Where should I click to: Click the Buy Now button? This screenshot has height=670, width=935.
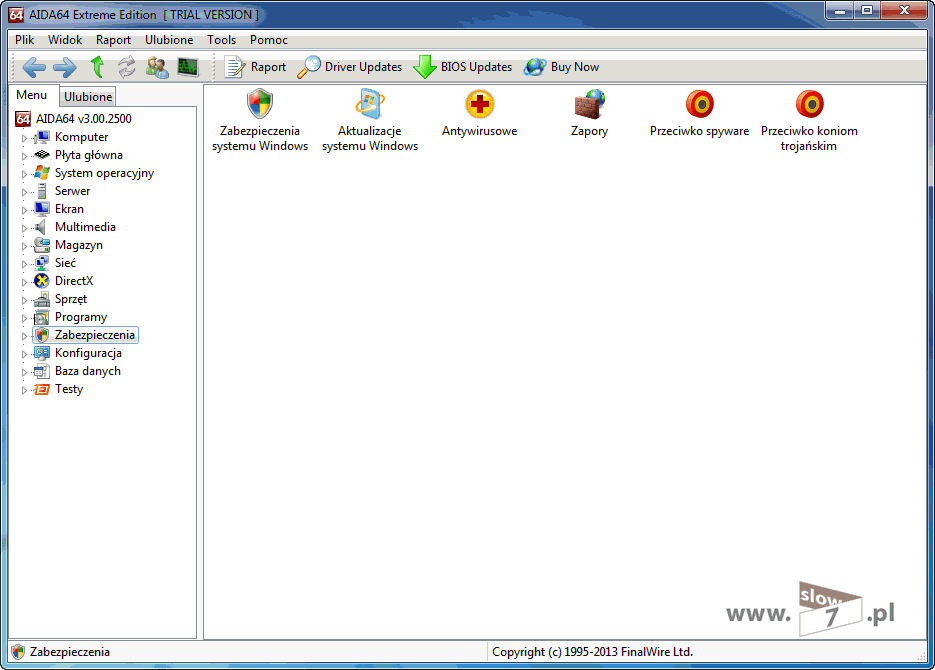pos(562,67)
